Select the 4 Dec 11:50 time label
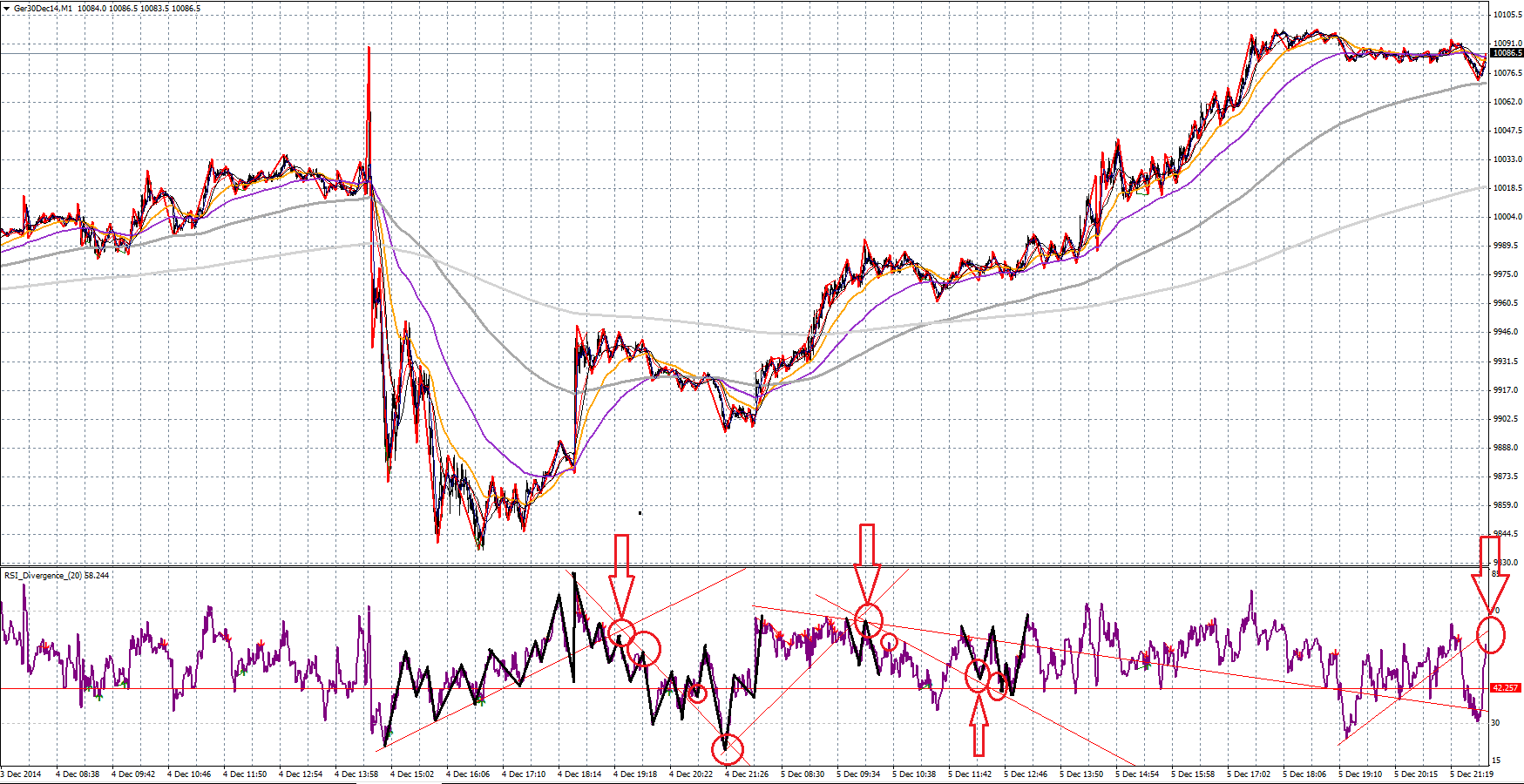Screen dimensions: 1524x784 245,774
